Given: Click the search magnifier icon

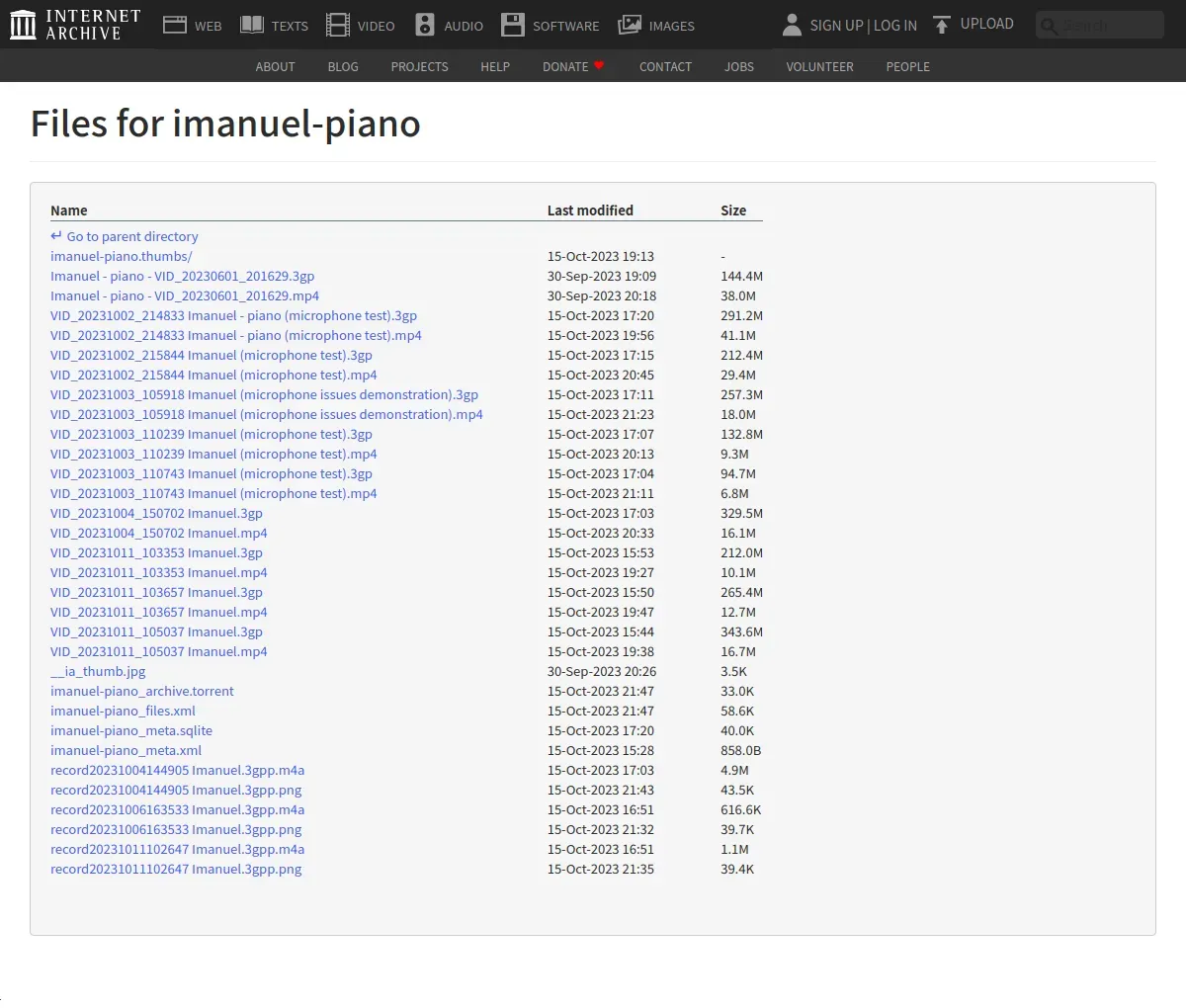Looking at the screenshot, I should tap(1050, 26).
